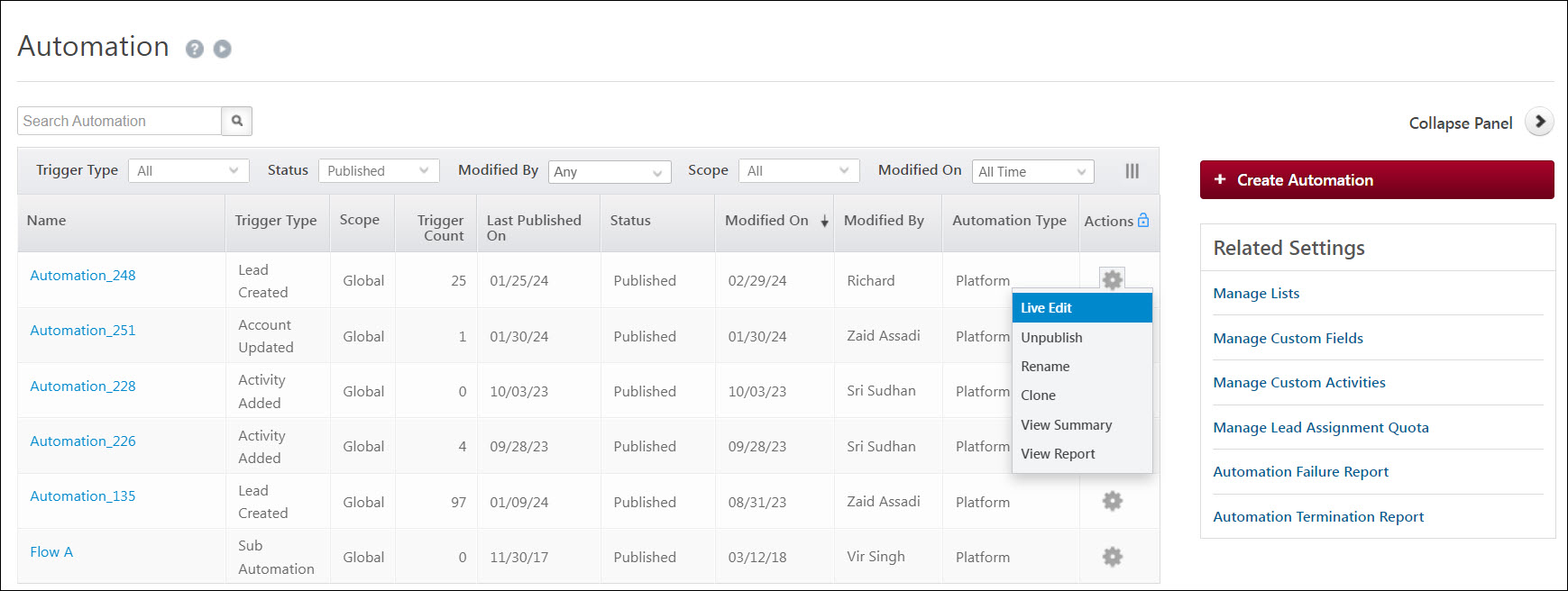Screen dimensions: 1568x591
Task: Open the Automation_228 link
Action: (83, 386)
